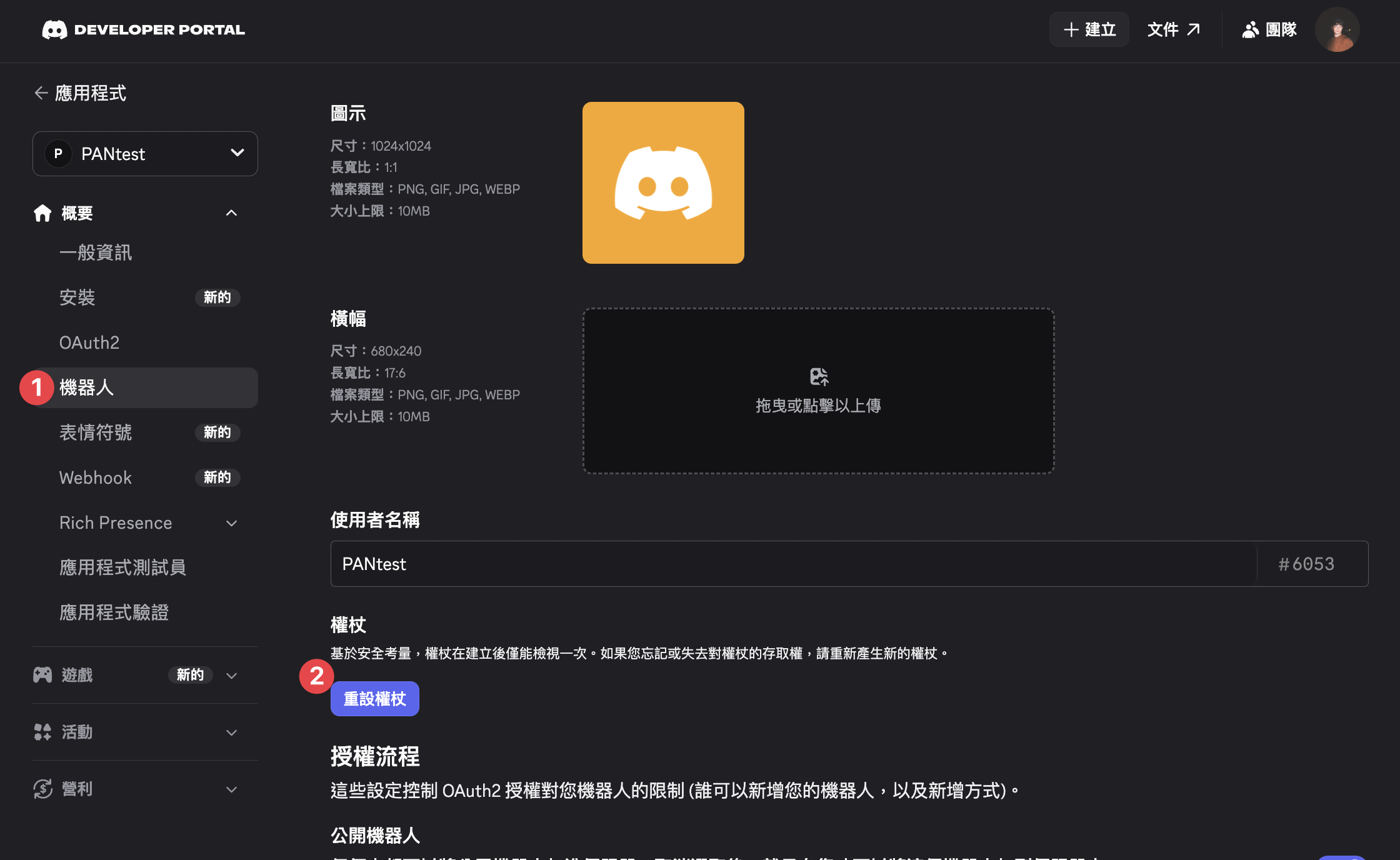The width and height of the screenshot is (1400, 860).
Task: Click the back arrow next to 應用程式
Action: click(x=41, y=92)
